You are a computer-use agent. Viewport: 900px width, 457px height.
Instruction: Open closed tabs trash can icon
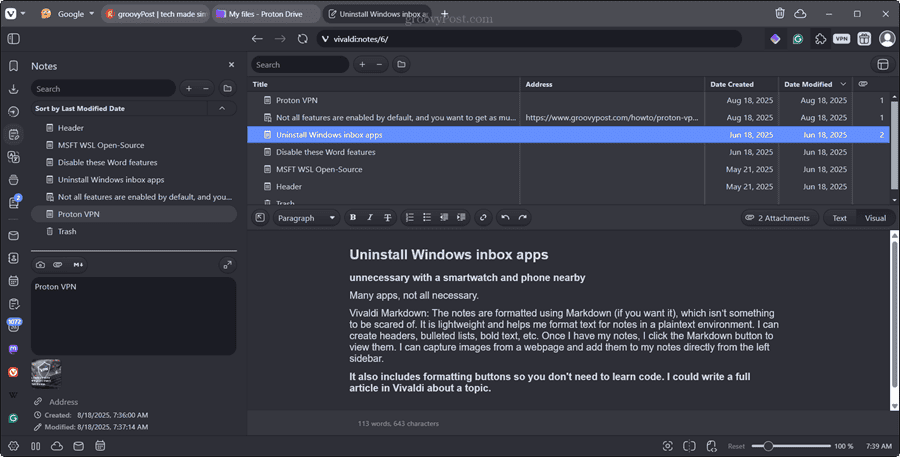[779, 14]
